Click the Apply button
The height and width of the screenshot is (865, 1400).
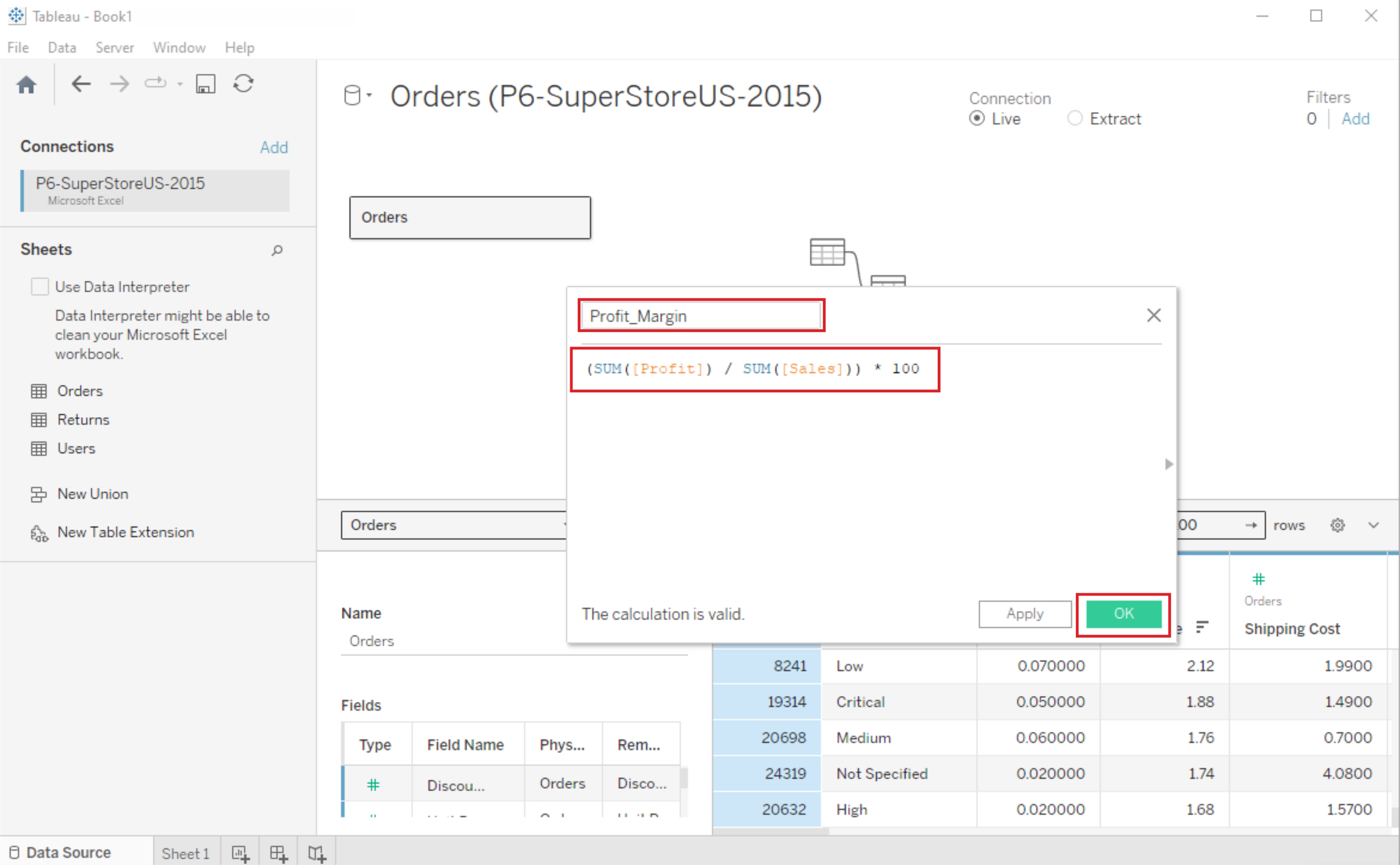pyautogui.click(x=1025, y=614)
